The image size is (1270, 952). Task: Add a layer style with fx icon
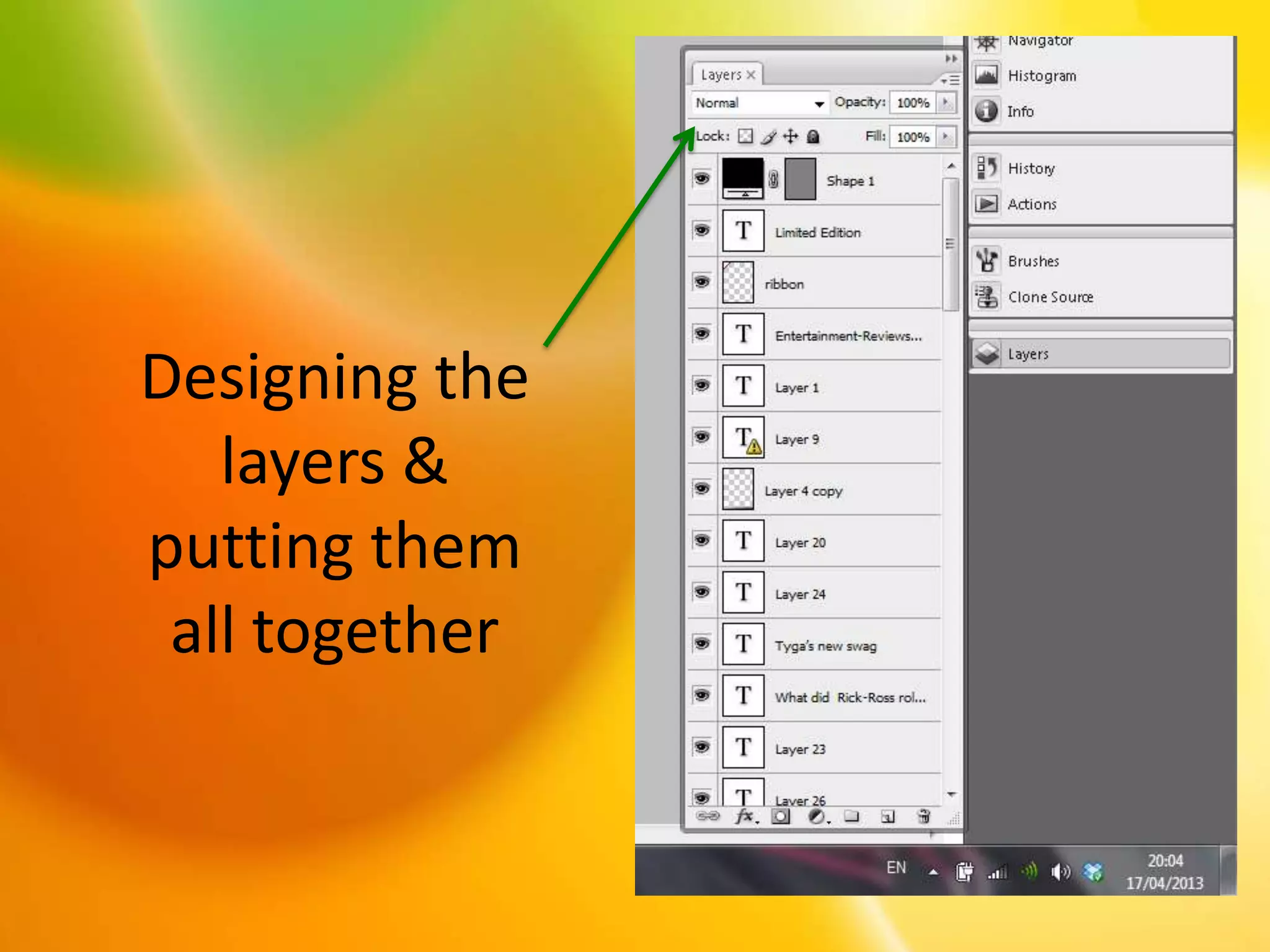coord(746,816)
